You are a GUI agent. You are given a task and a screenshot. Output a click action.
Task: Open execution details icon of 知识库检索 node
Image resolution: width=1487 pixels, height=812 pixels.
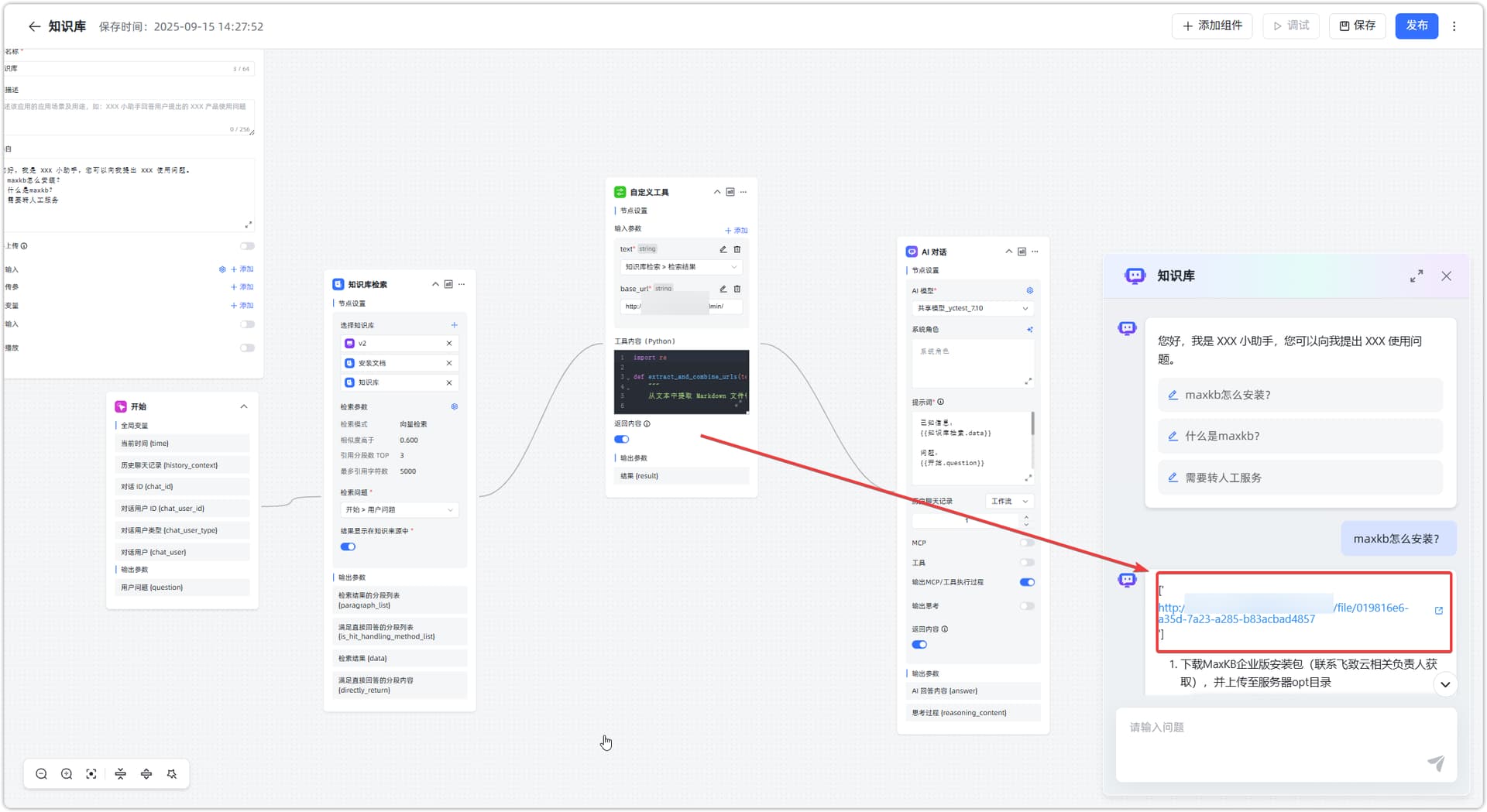[448, 284]
